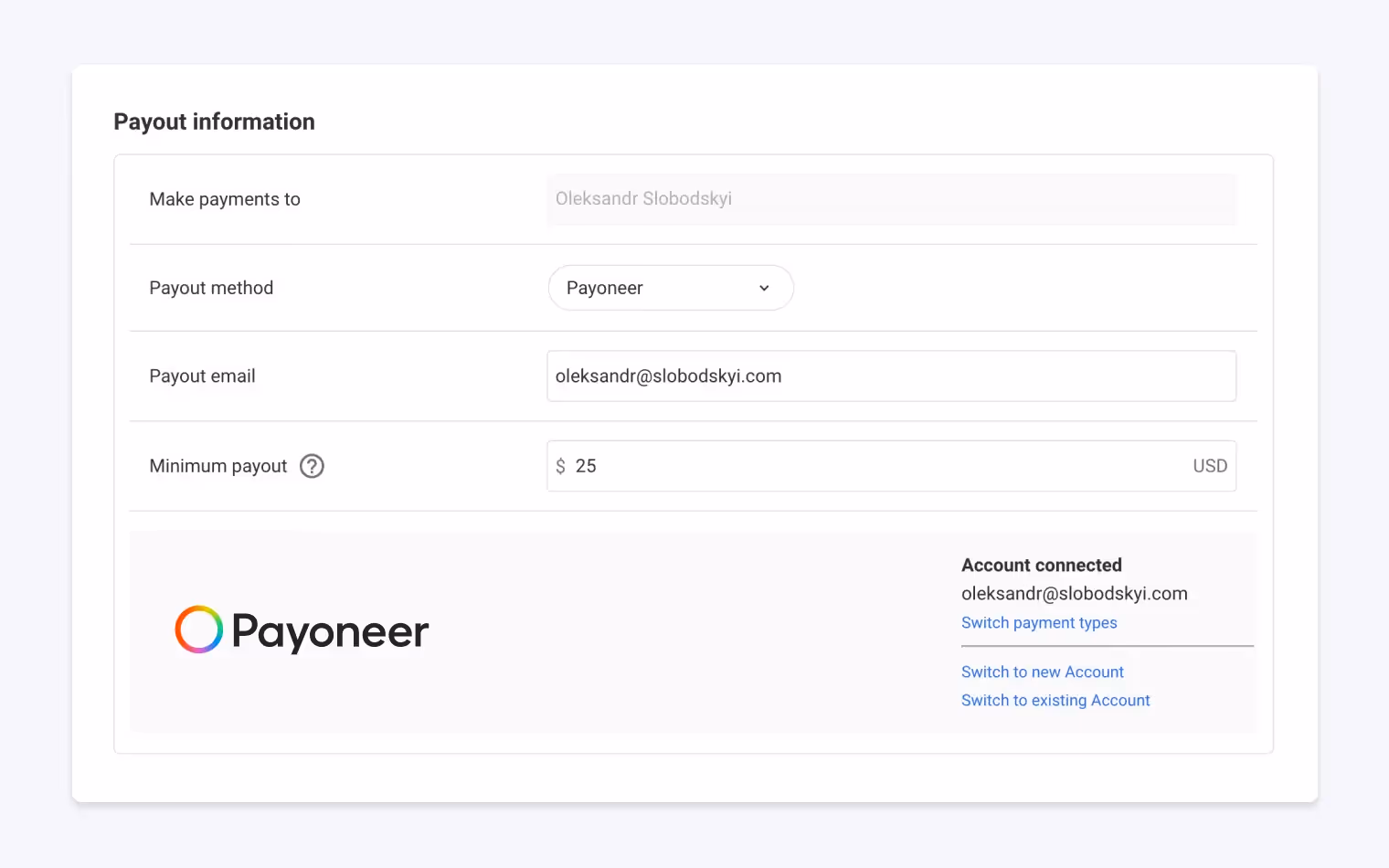Image resolution: width=1389 pixels, height=868 pixels.
Task: Click the chevron next to Payoneer
Action: click(x=764, y=288)
